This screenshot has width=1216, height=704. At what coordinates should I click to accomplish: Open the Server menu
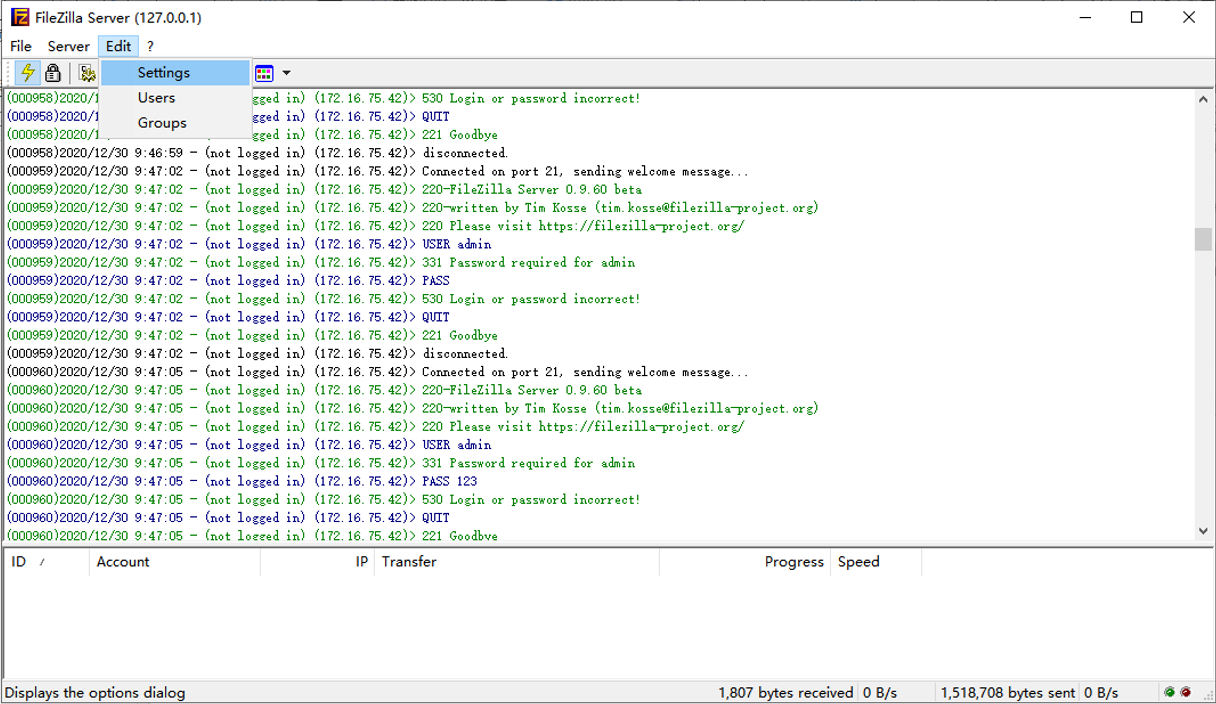coord(68,46)
